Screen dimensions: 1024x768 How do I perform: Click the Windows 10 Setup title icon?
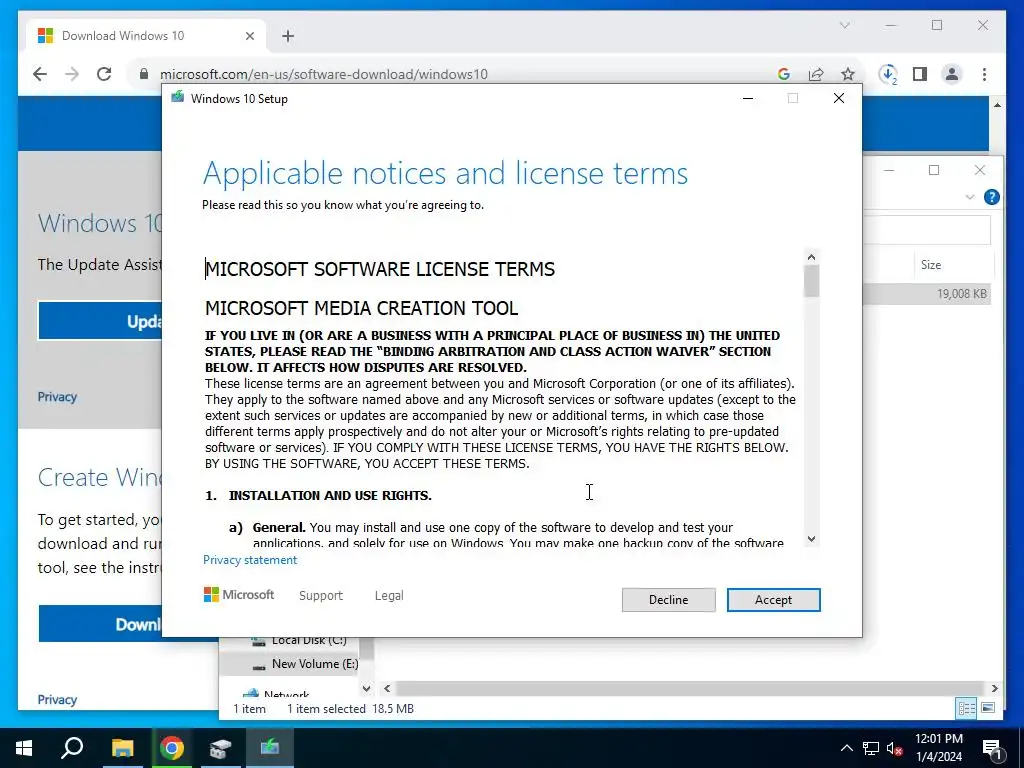[x=178, y=98]
